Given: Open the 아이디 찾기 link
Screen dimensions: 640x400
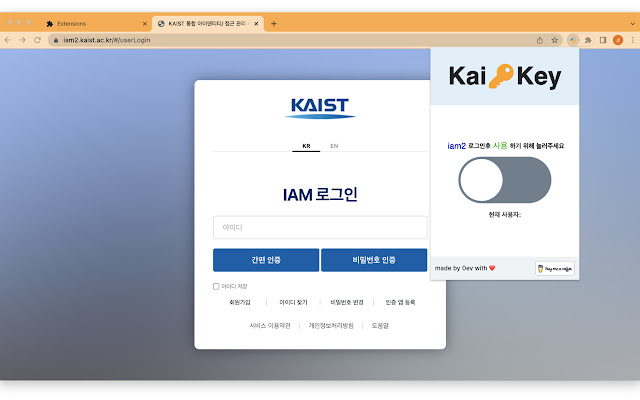Looking at the screenshot, I should 293,302.
